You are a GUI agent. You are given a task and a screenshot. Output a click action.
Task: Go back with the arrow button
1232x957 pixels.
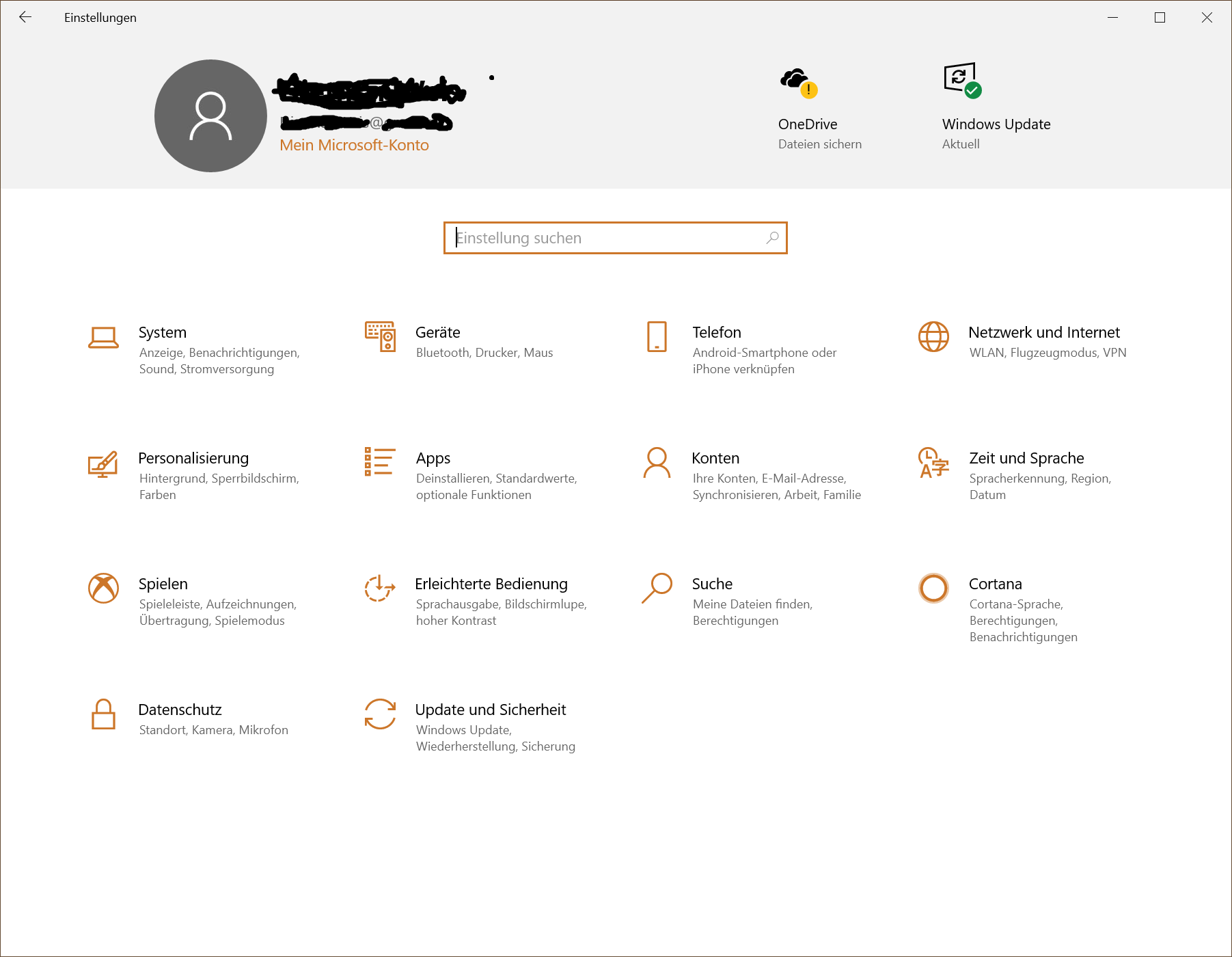point(25,17)
